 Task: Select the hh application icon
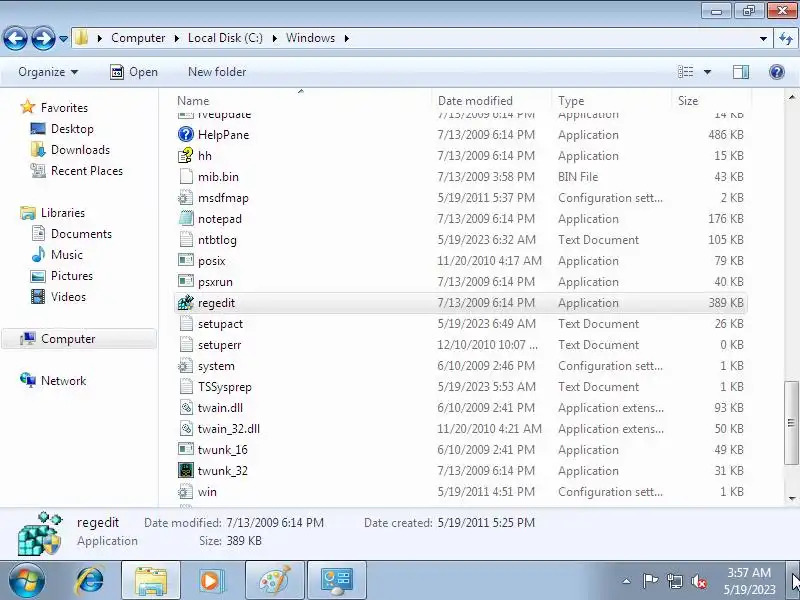[x=185, y=156]
